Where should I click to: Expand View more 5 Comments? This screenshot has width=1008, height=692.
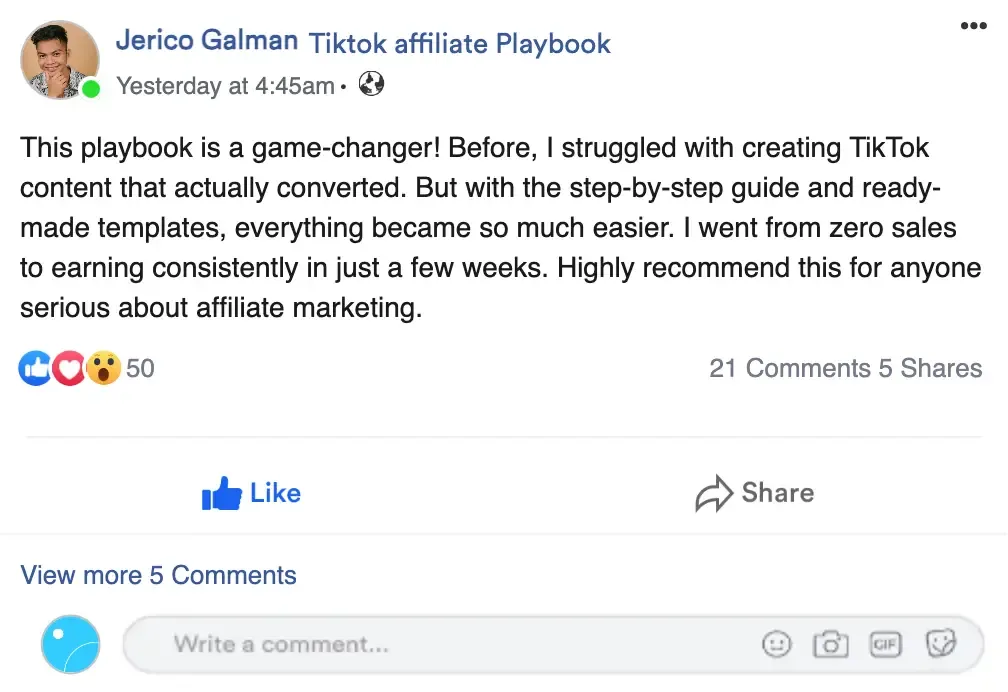coord(159,575)
